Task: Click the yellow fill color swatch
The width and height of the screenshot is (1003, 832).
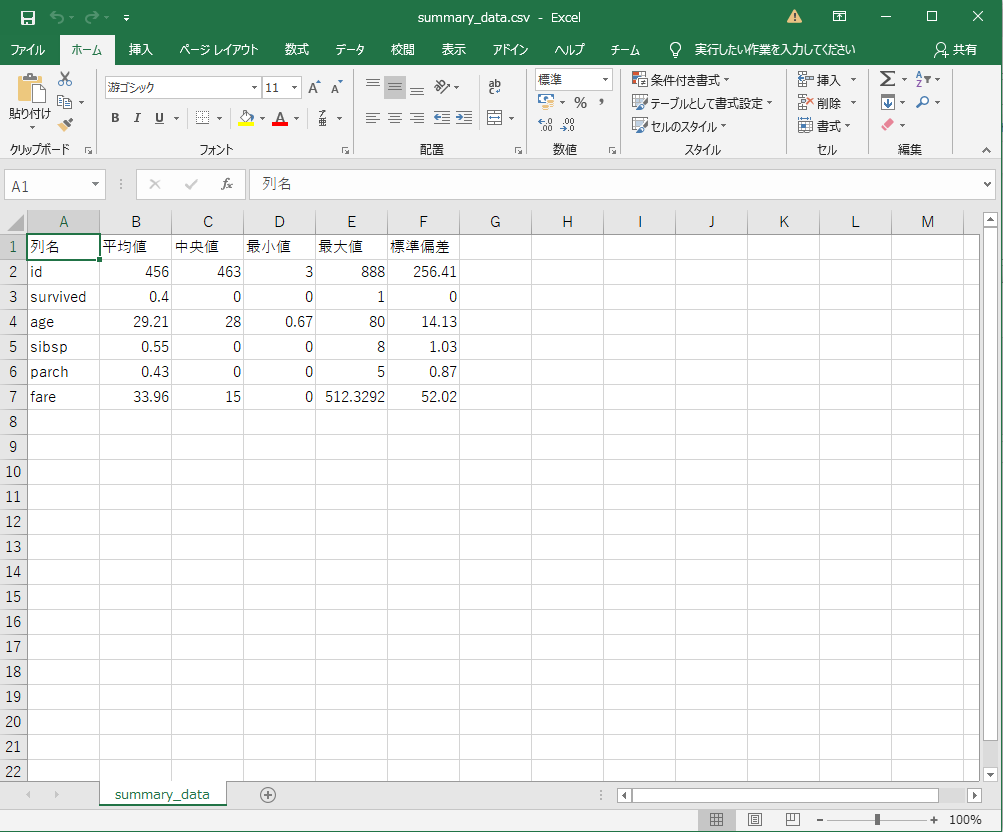Action: 246,118
